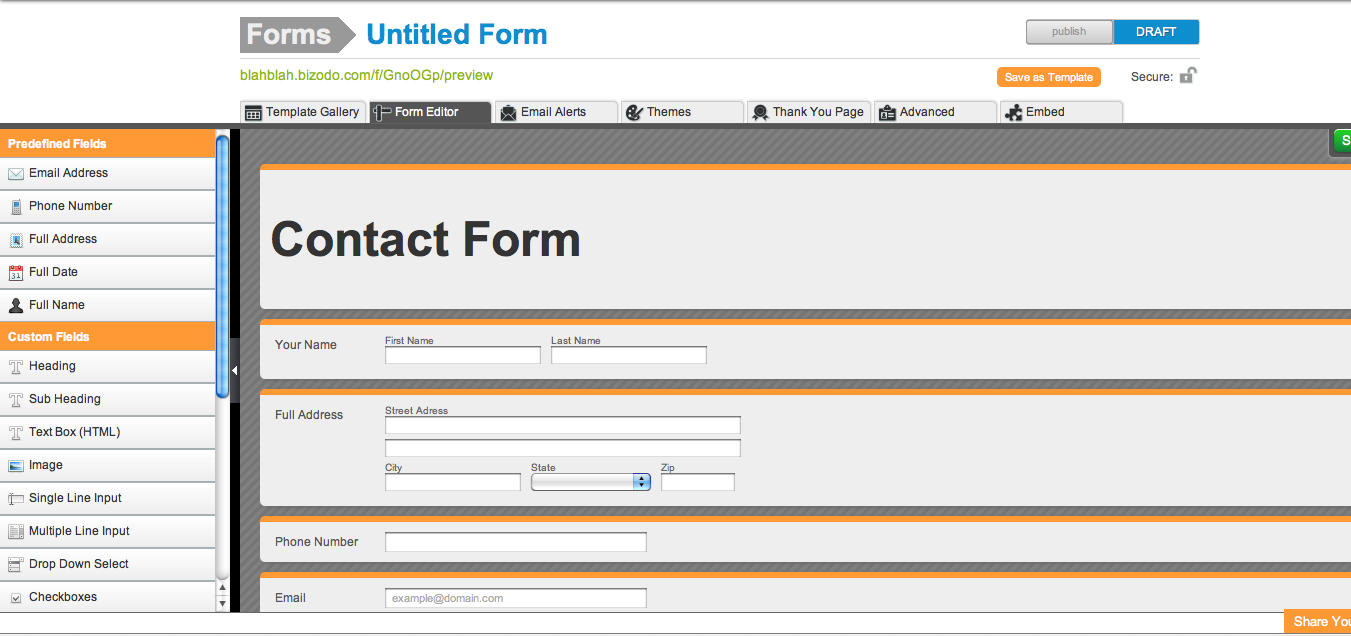Image resolution: width=1351 pixels, height=636 pixels.
Task: Click the Embed puzzle piece icon
Action: pyautogui.click(x=1013, y=113)
